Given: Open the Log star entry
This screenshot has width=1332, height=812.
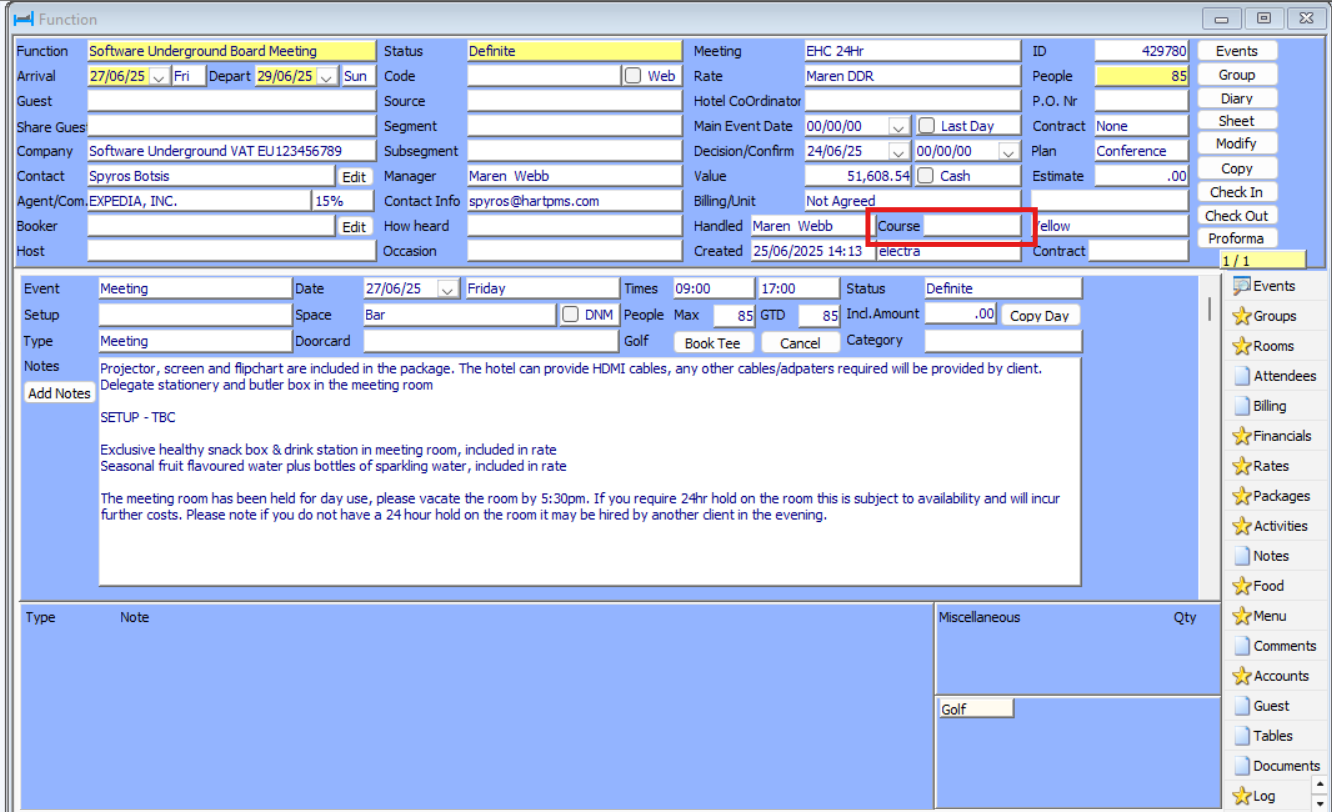Looking at the screenshot, I should 1254,796.
